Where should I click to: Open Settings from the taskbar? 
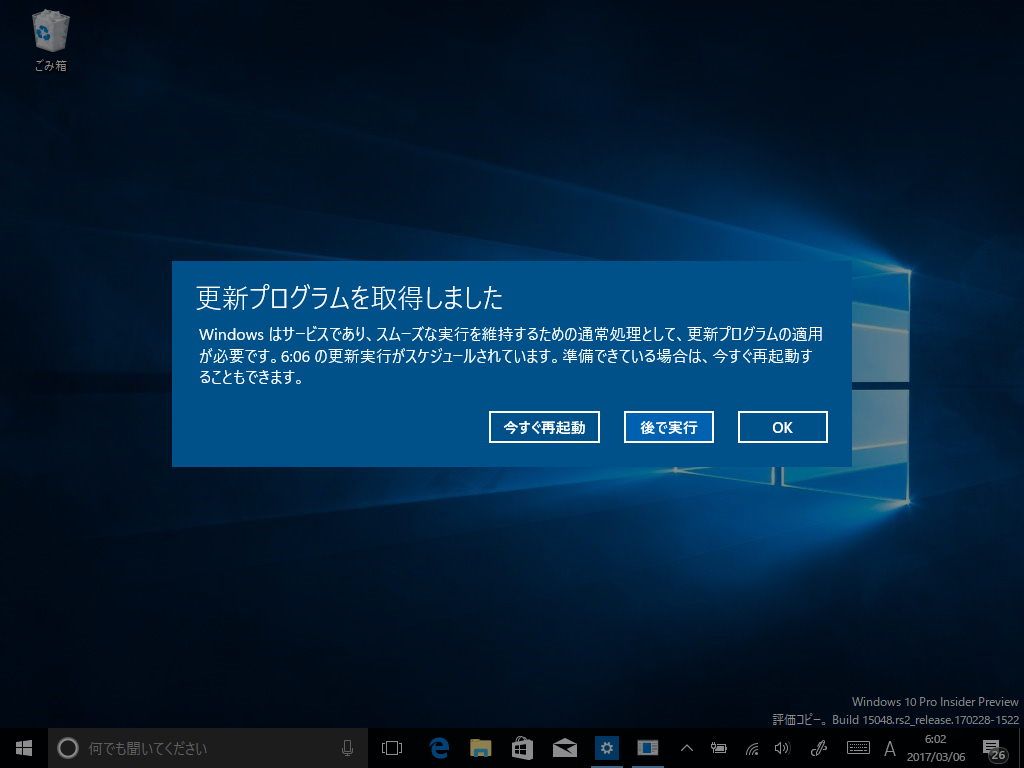606,747
